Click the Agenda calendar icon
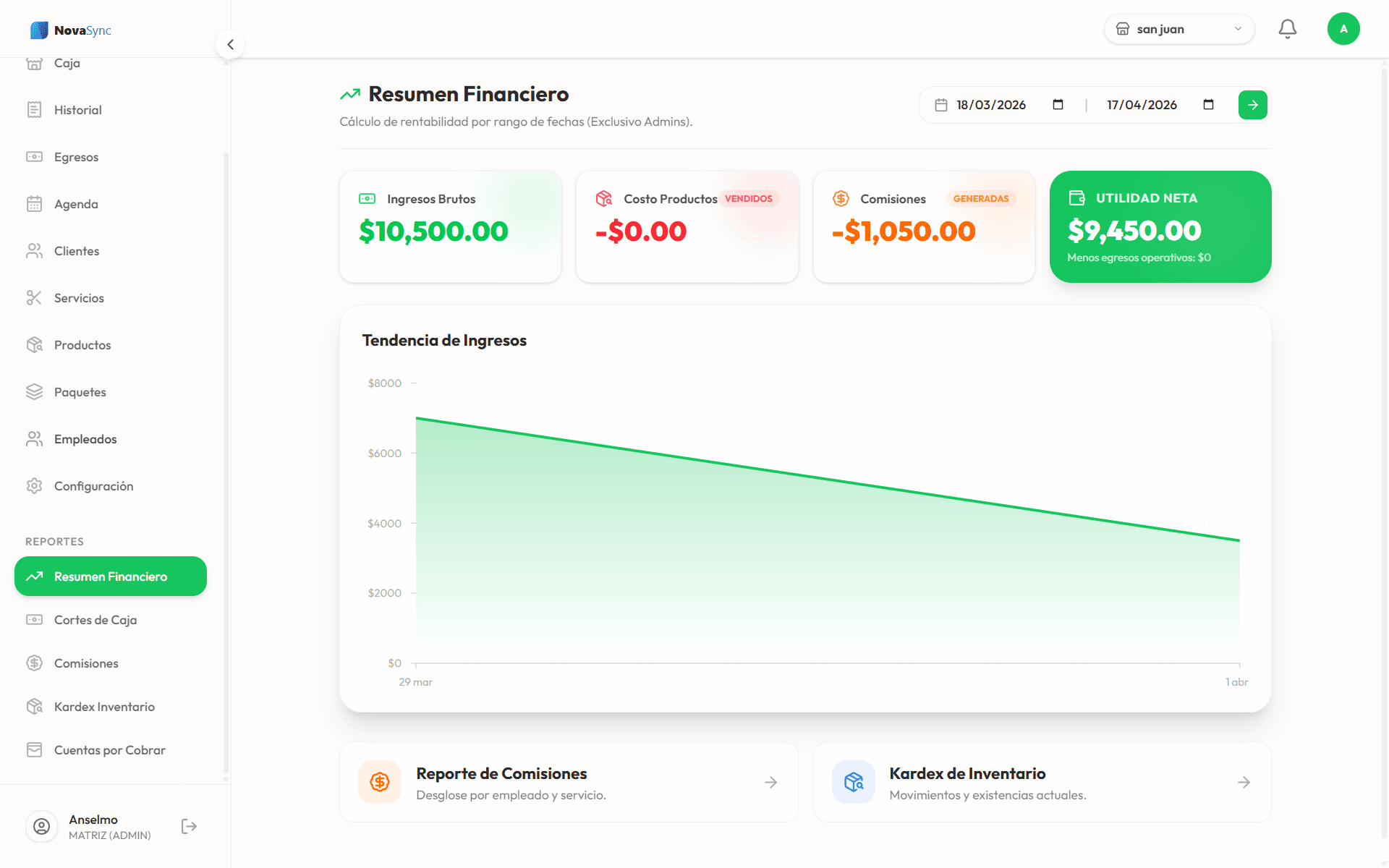 pyautogui.click(x=34, y=204)
